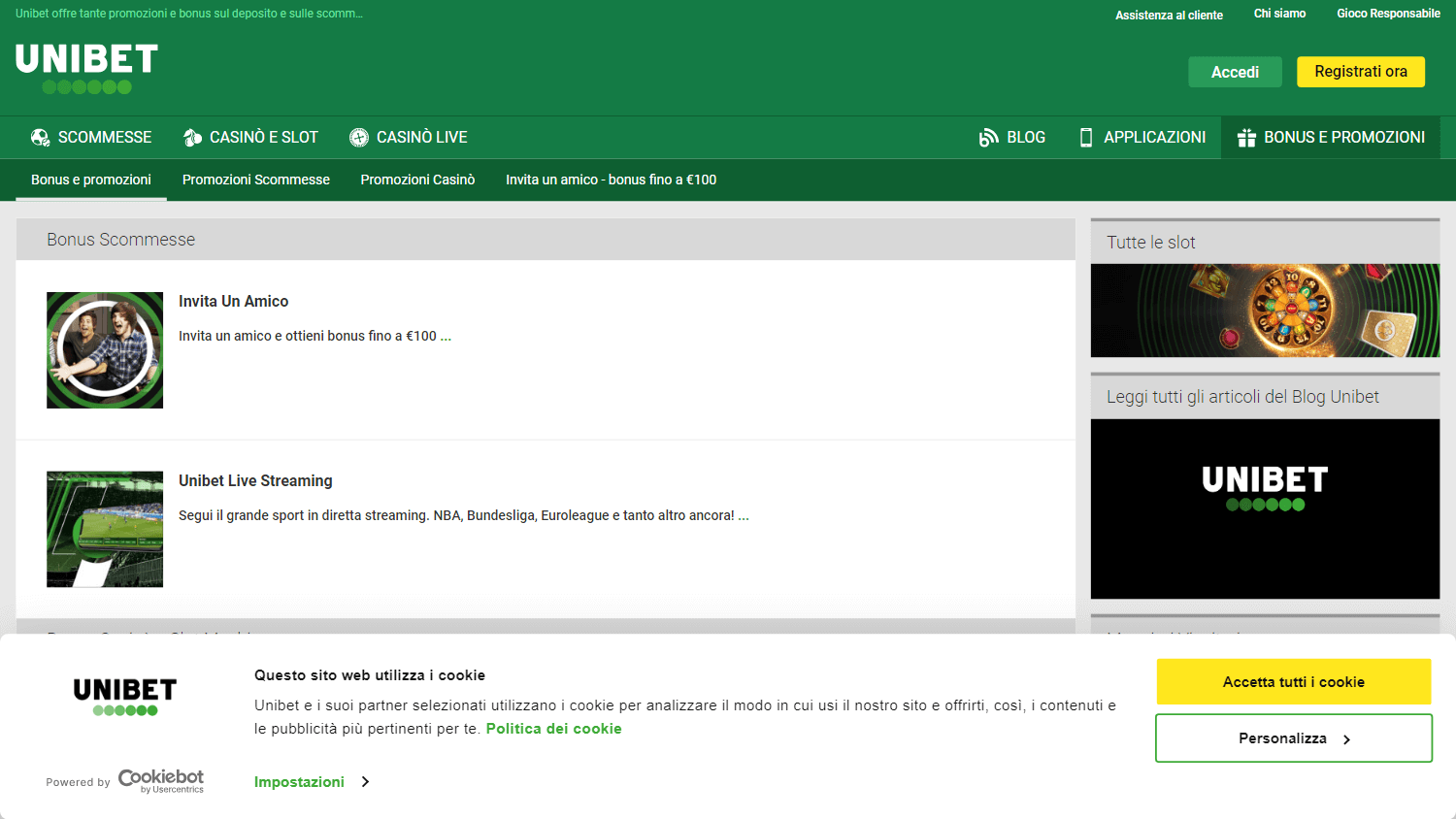This screenshot has width=1456, height=819.
Task: Select the Bonus e promozioni sub-tab
Action: click(x=91, y=180)
